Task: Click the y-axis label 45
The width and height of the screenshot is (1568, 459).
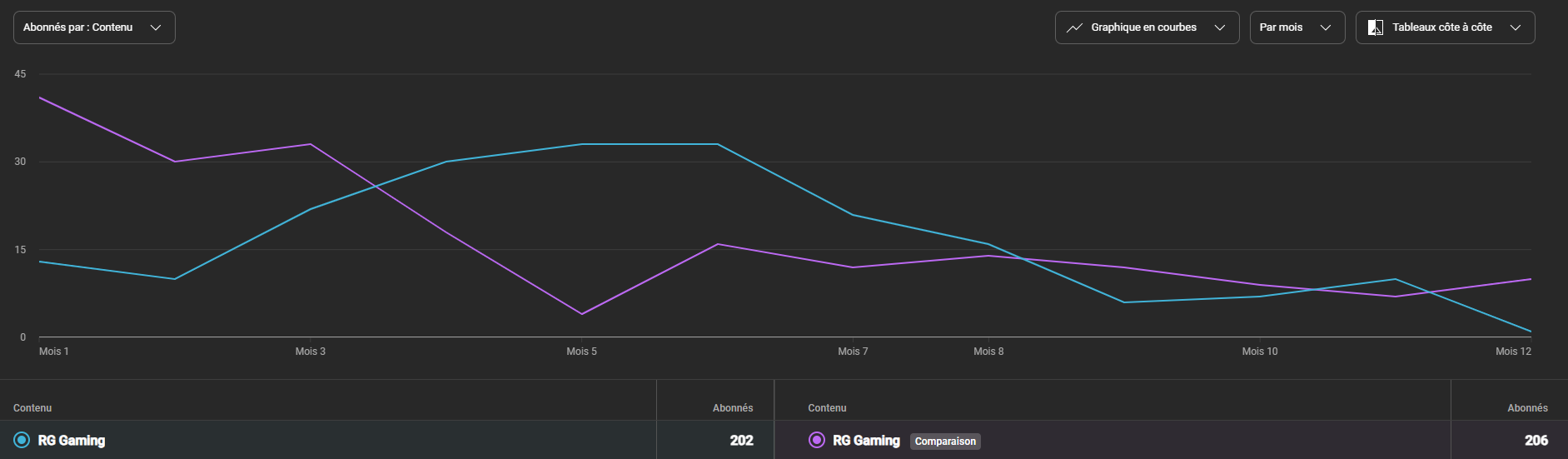Action: [20, 74]
